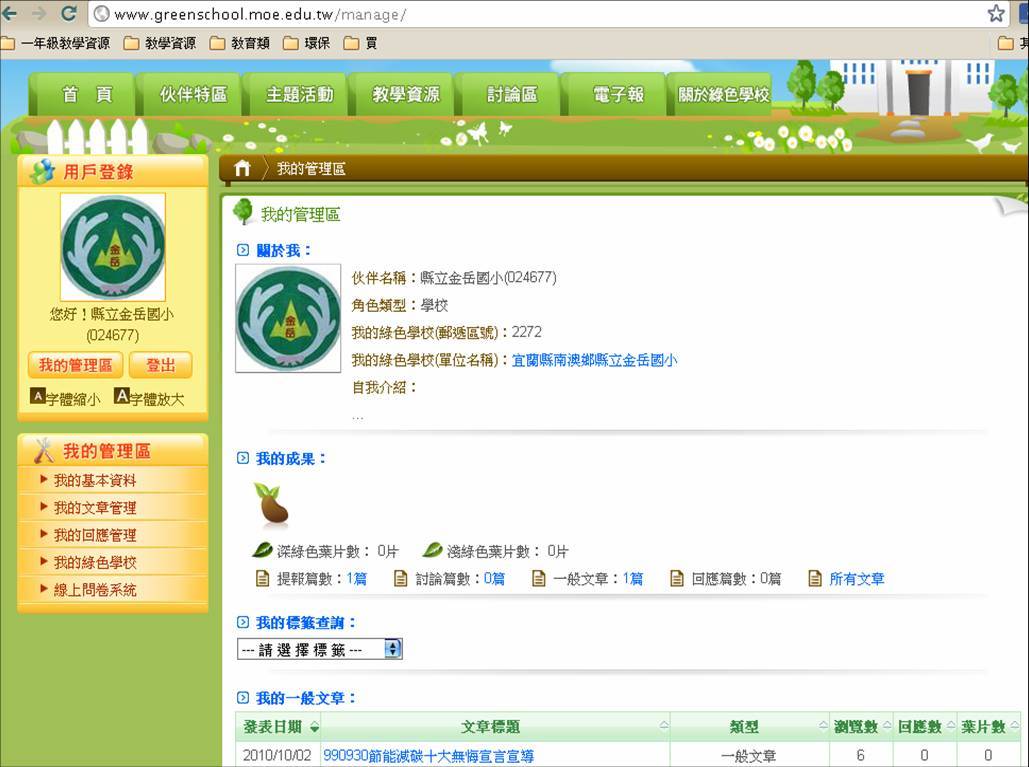
Task: Click the browser back arrow
Action: click(x=10, y=14)
